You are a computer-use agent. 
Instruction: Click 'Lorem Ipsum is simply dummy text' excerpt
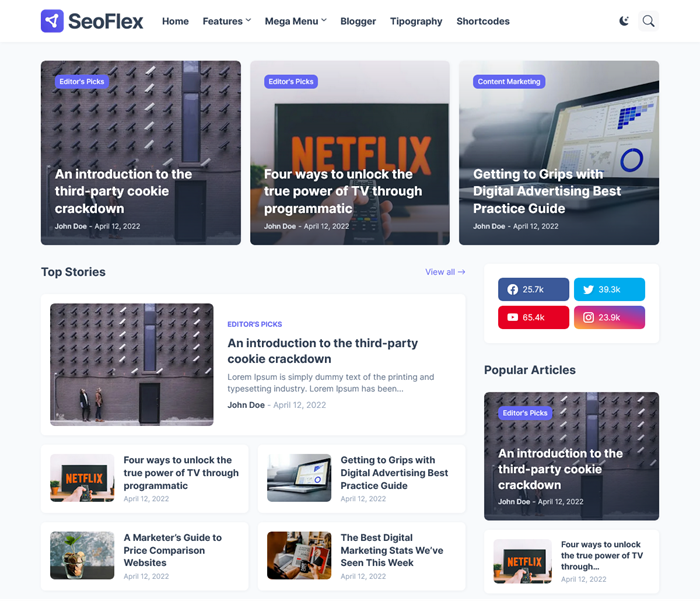[x=330, y=383]
